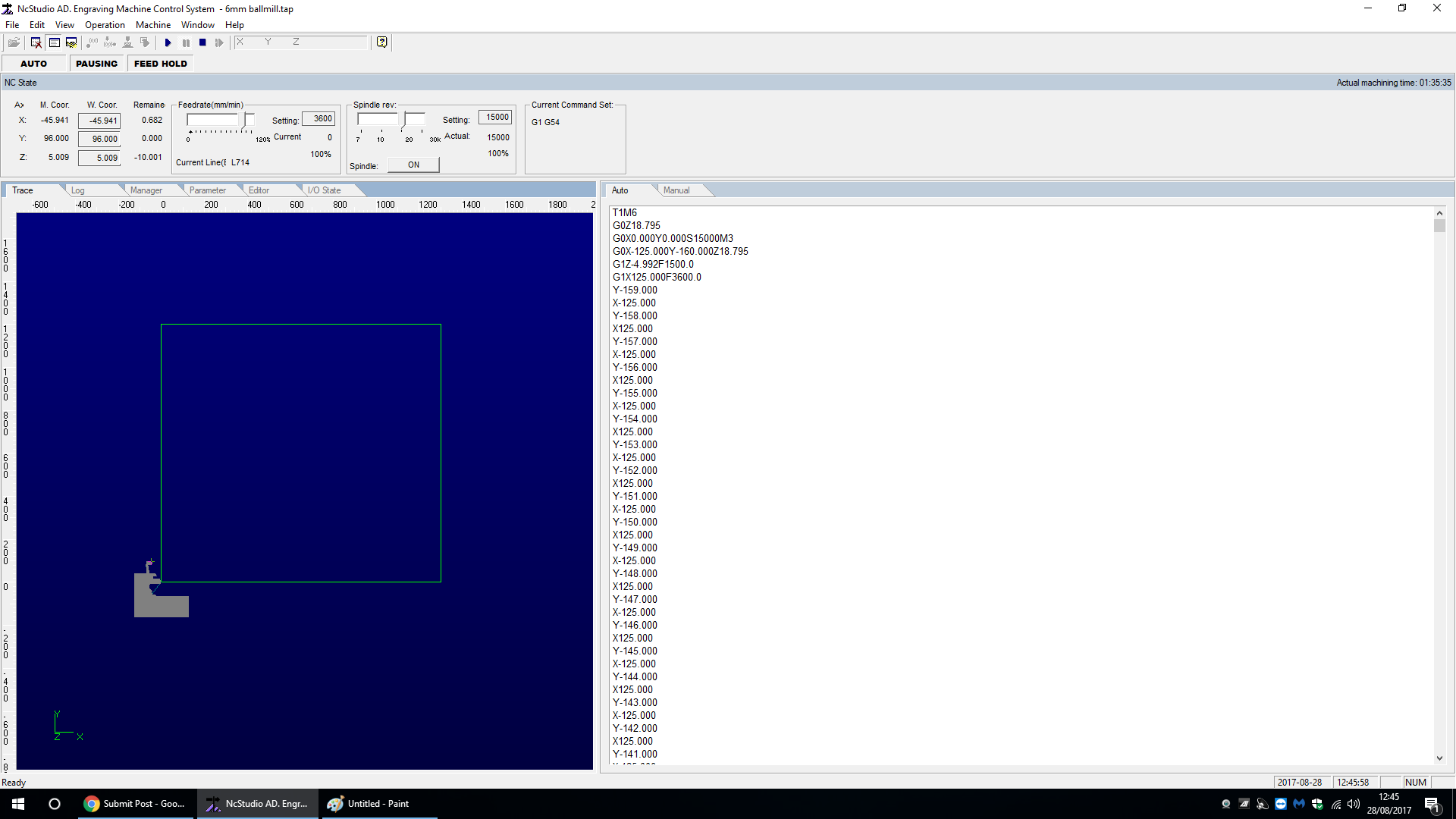The width and height of the screenshot is (1456, 819).
Task: Click the G-code list scroll down arrow
Action: (x=1439, y=758)
